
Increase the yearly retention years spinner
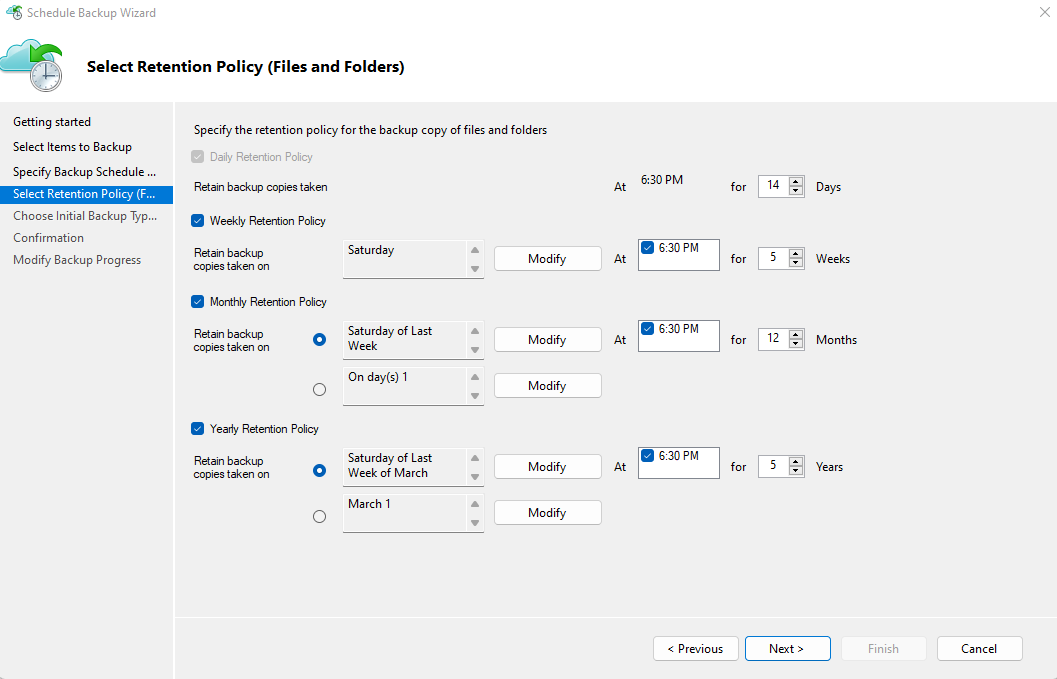pyautogui.click(x=796, y=461)
